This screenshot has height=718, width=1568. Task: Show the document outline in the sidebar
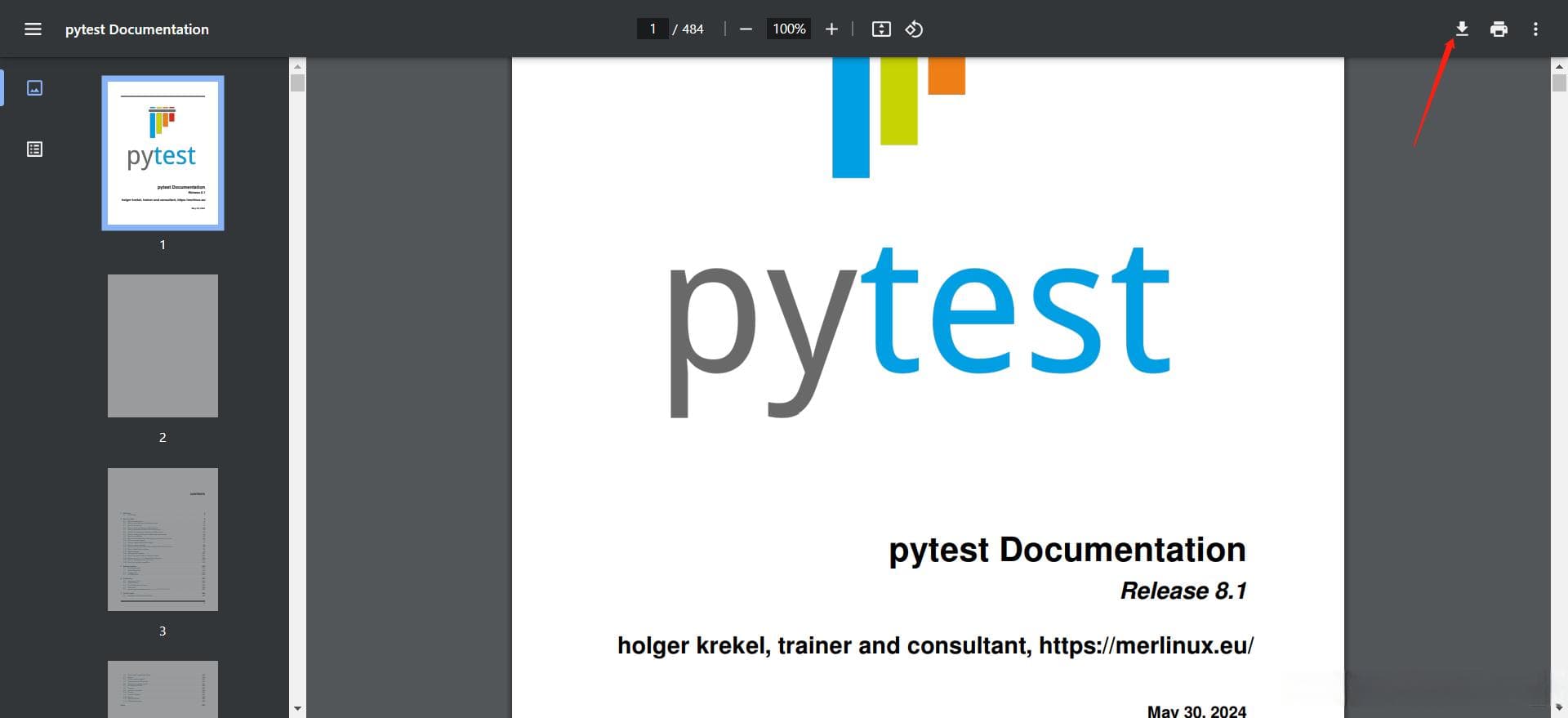click(x=34, y=149)
